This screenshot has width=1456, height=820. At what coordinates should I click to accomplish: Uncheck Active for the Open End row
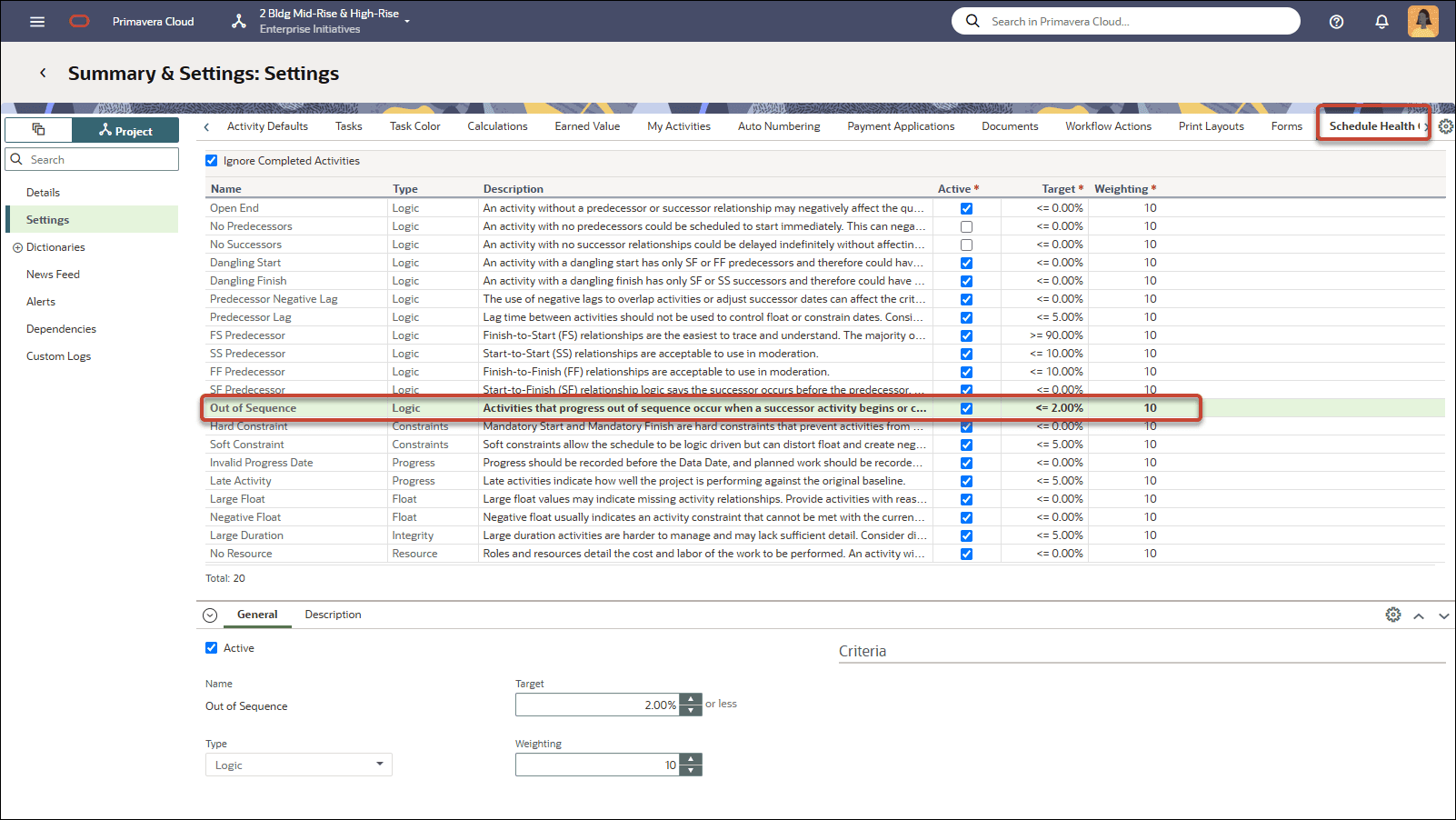pos(966,208)
